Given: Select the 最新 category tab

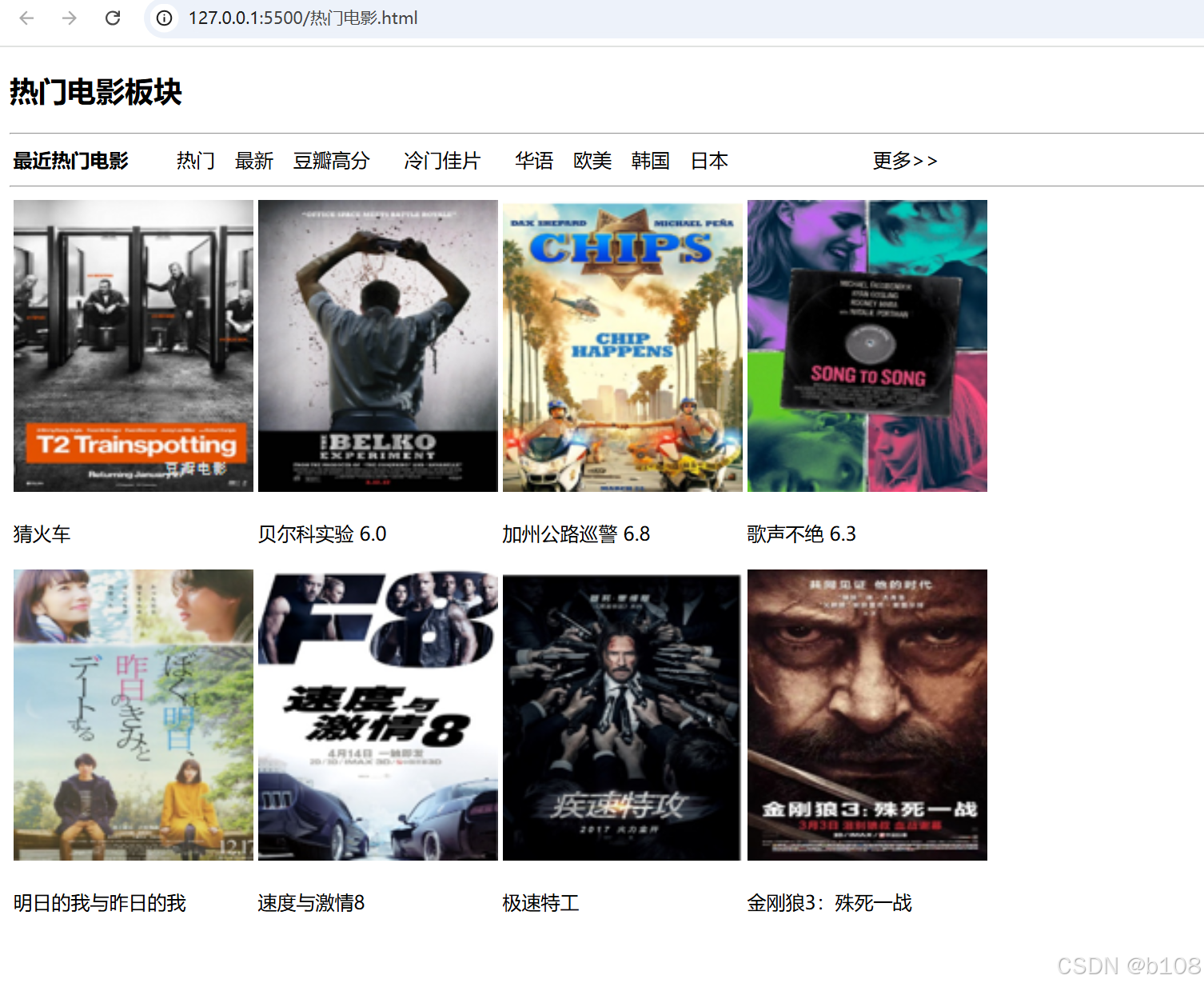Looking at the screenshot, I should point(254,161).
